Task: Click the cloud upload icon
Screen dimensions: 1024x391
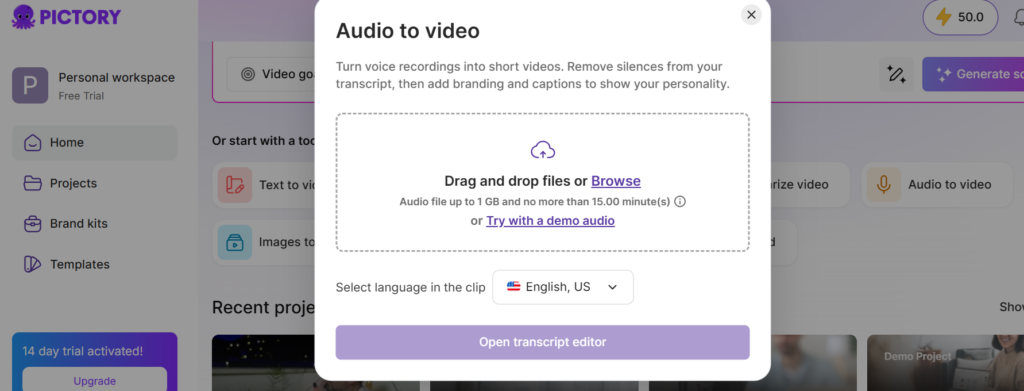Action: [x=543, y=151]
